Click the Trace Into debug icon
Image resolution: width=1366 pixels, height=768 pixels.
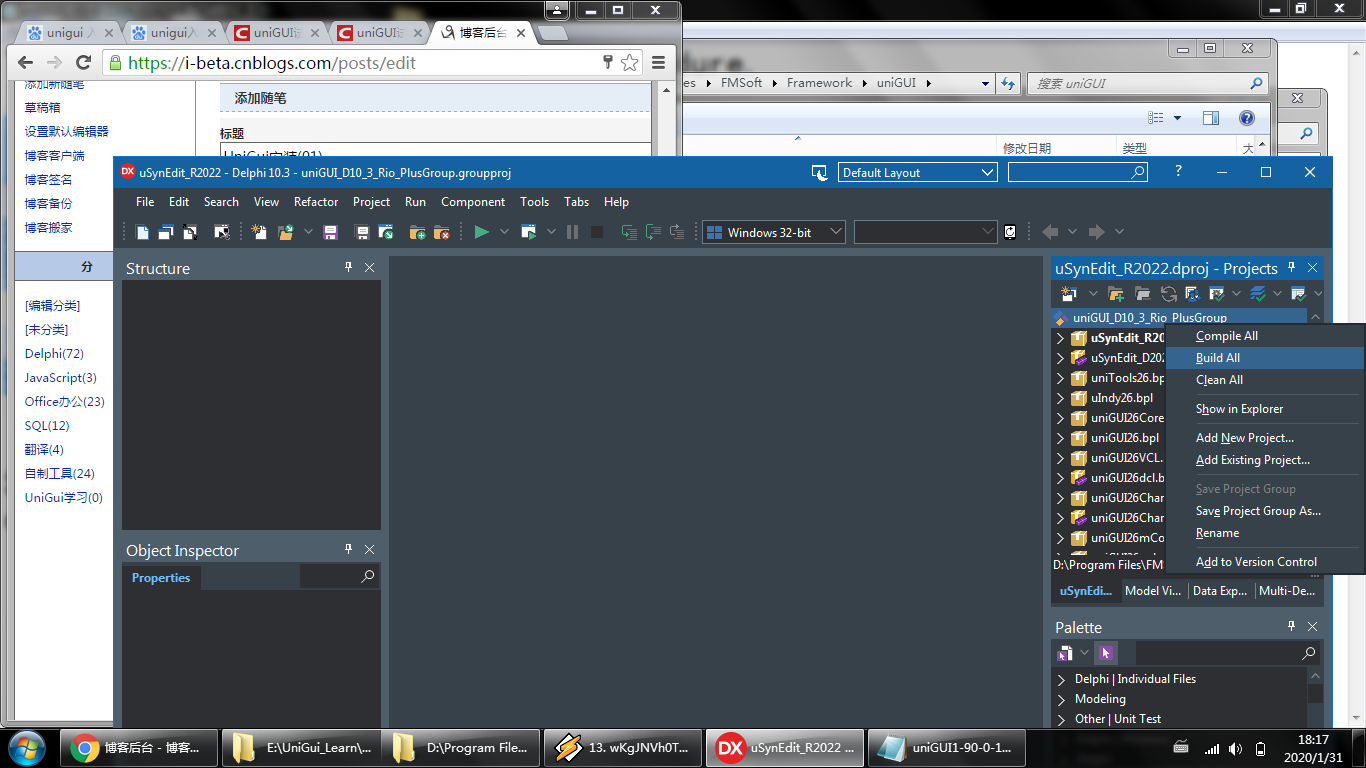629,232
